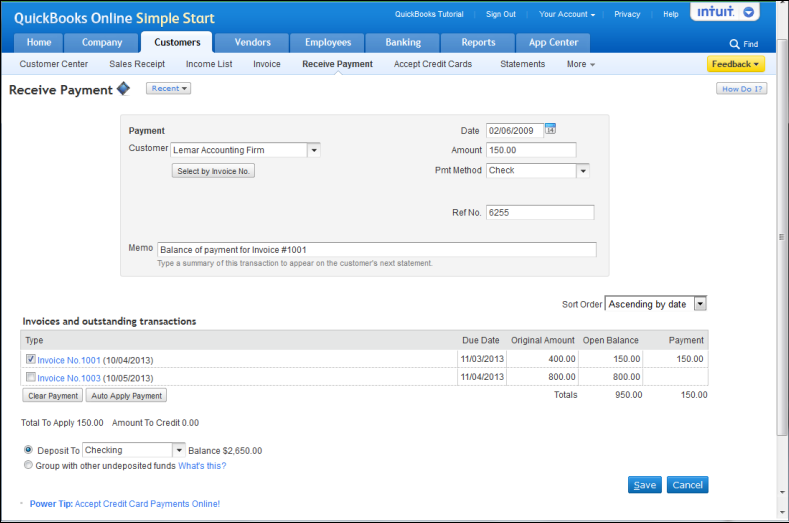This screenshot has width=789, height=523.
Task: Check the Invoice No.1003 checkbox
Action: tap(31, 377)
